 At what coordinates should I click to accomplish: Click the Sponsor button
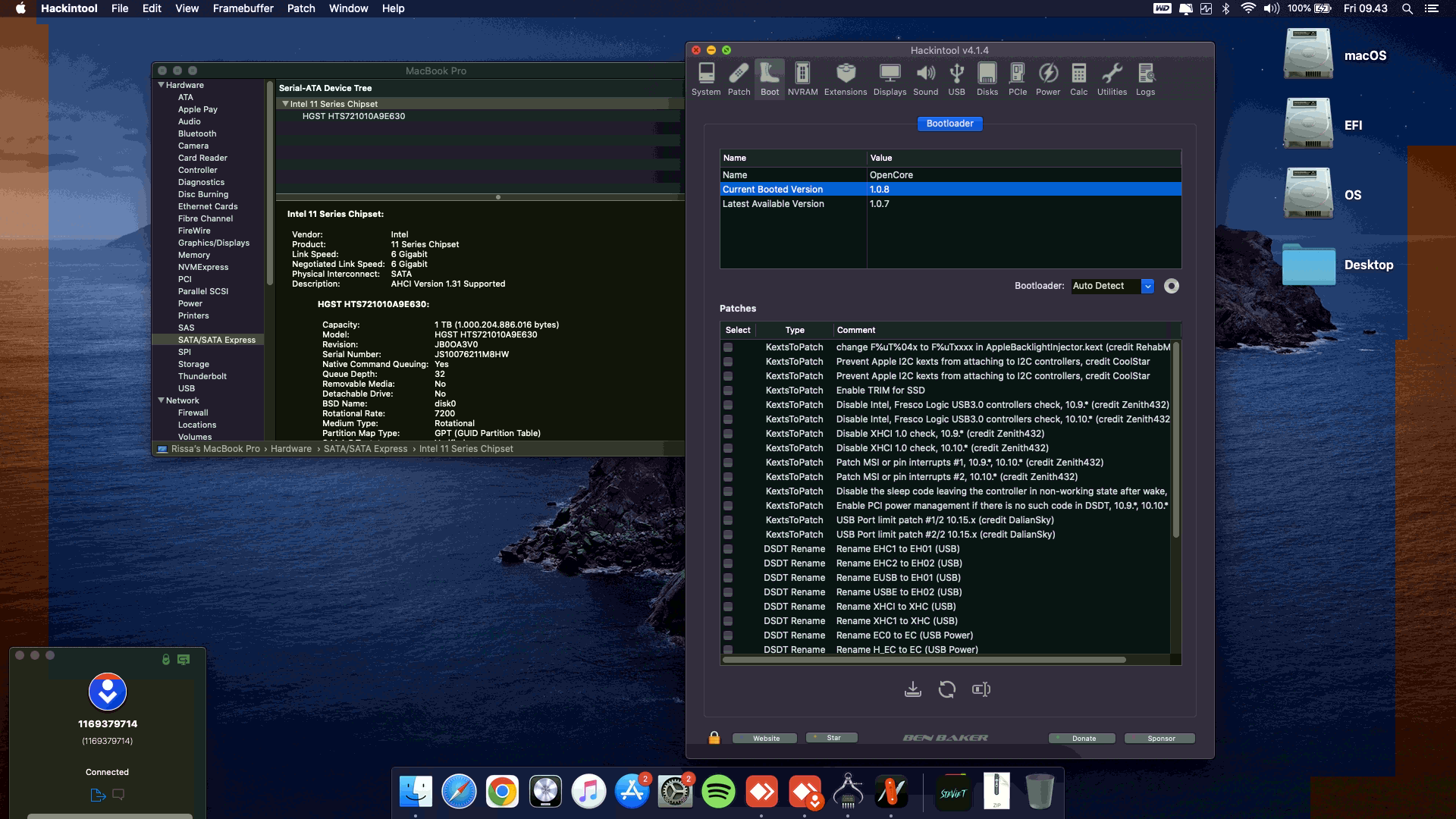pyautogui.click(x=1160, y=738)
